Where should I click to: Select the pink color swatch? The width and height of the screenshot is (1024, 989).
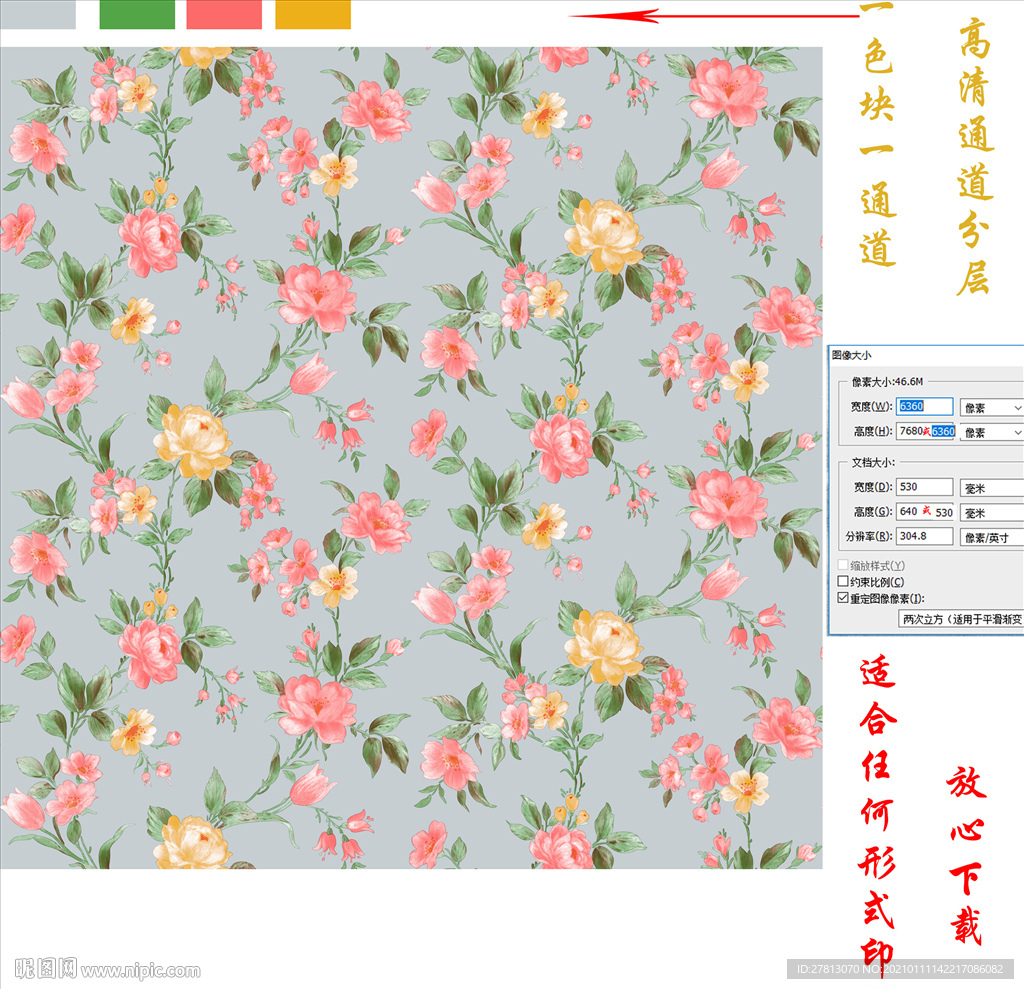pos(224,14)
